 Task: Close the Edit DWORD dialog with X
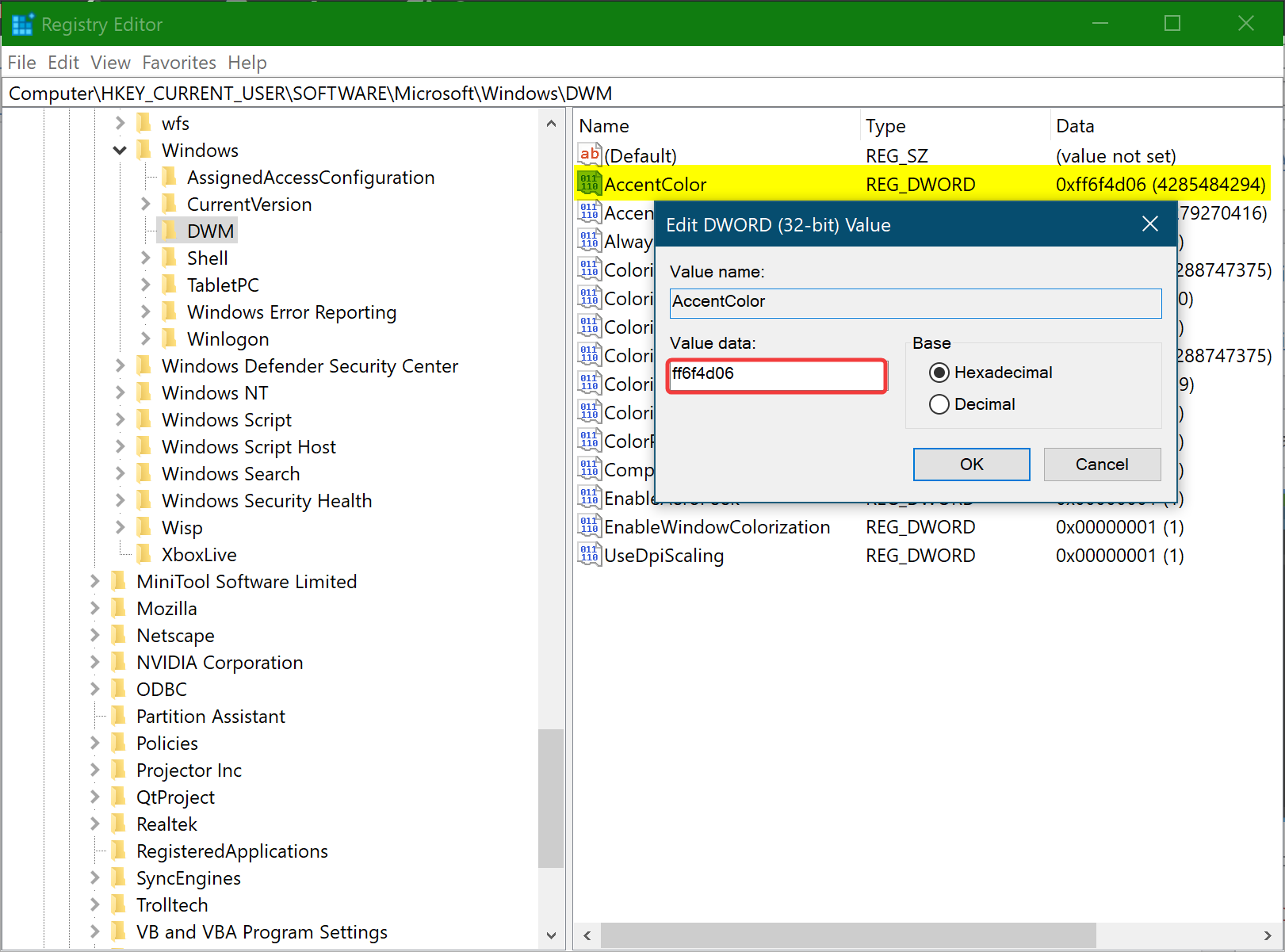pyautogui.click(x=1150, y=224)
